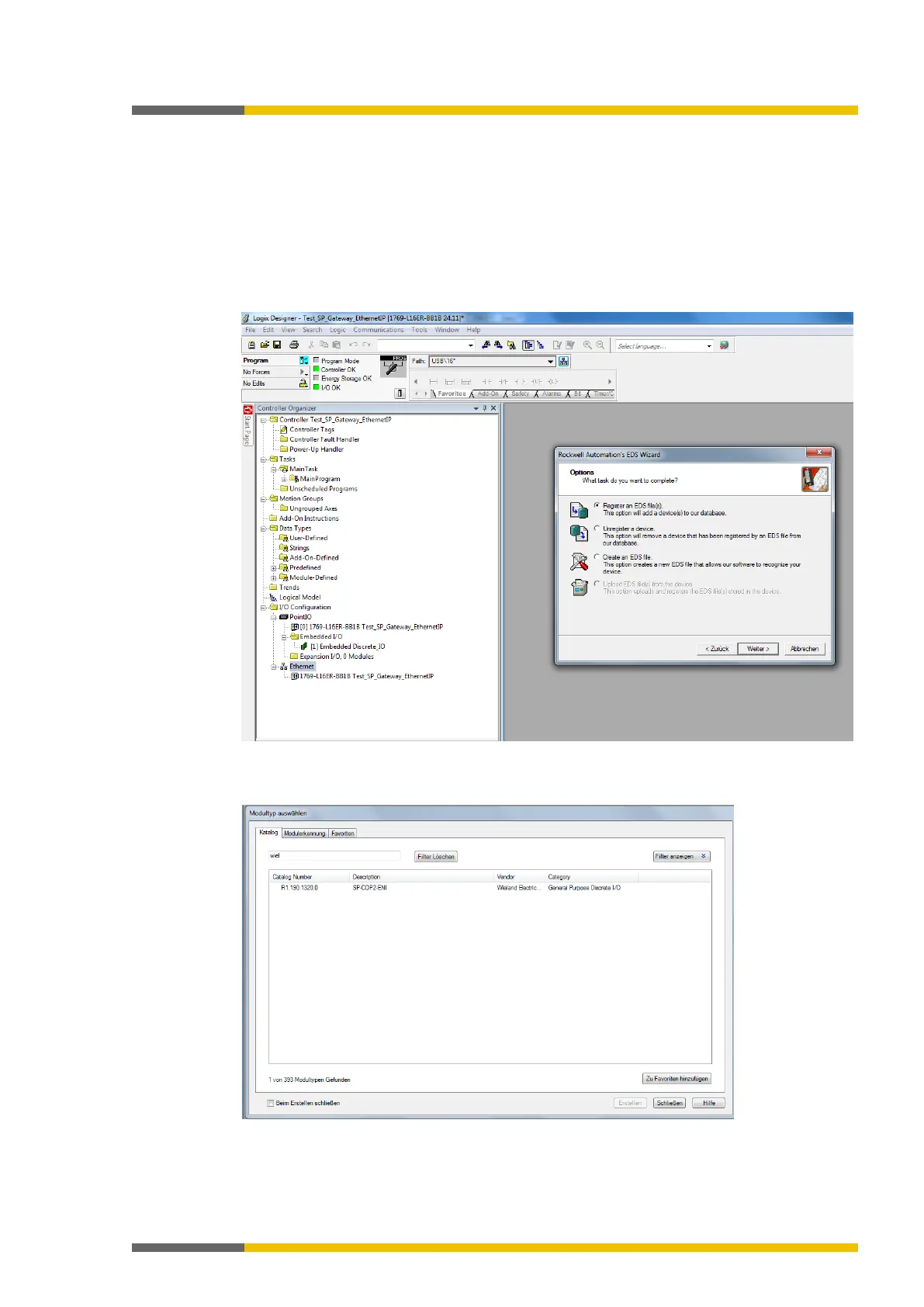The image size is (924, 1307).
Task: Select the Upload EDS file(s) from the device radio button
Action: [x=597, y=584]
